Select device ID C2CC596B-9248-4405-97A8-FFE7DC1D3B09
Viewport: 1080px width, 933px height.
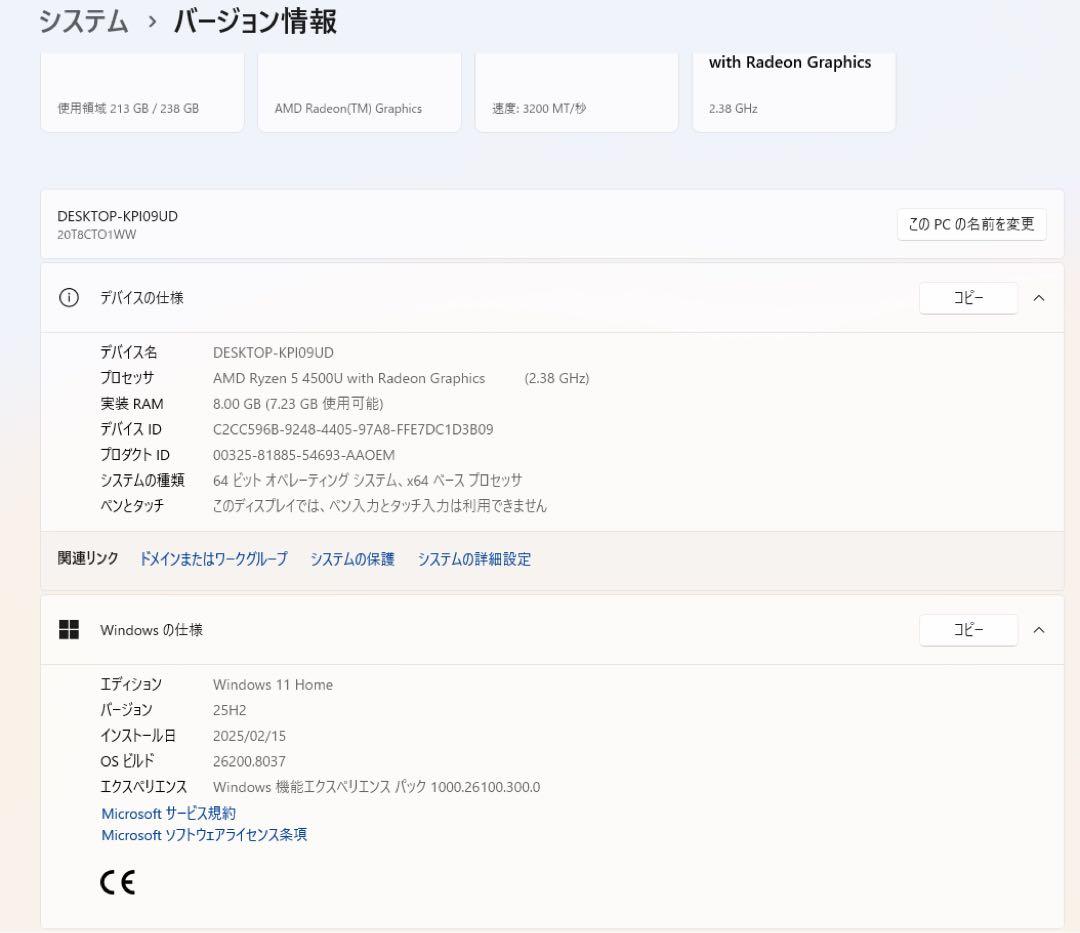pos(353,429)
